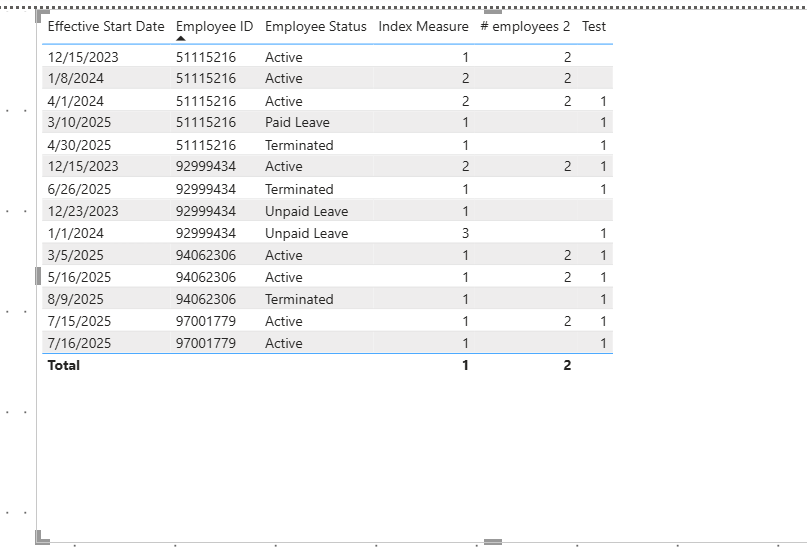
Task: Click the top-middle resize handle of visual
Action: coord(492,10)
